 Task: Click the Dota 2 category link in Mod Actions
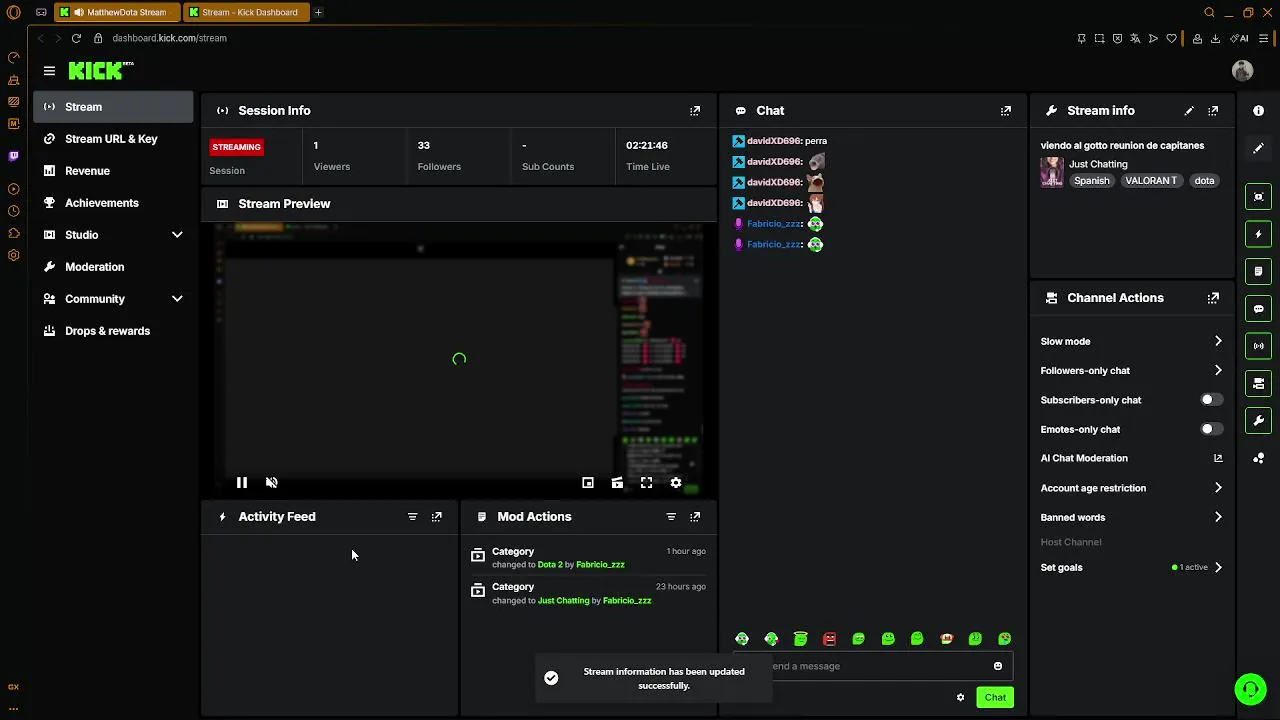[550, 565]
